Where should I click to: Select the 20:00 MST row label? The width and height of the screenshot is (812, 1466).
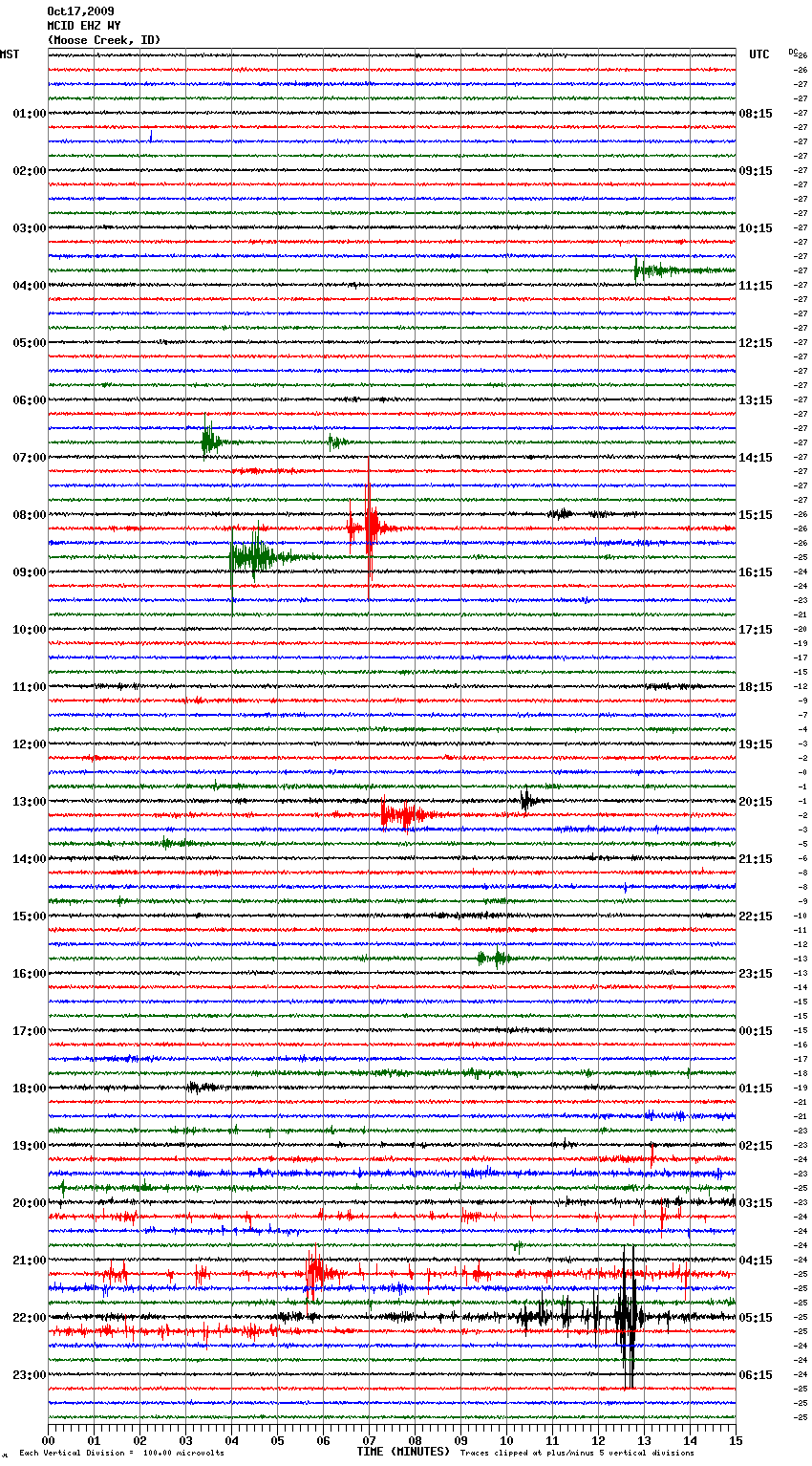(x=30, y=1203)
